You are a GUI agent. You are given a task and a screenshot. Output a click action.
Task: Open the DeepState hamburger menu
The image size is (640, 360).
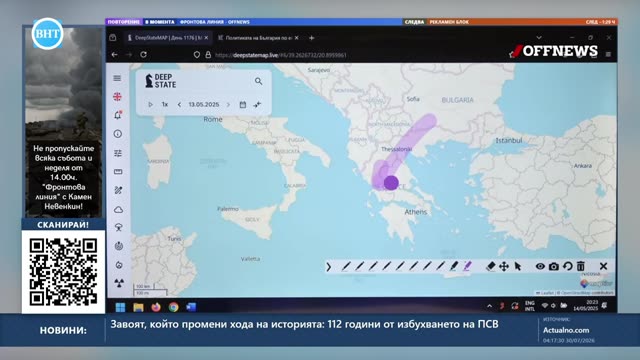pos(117,78)
